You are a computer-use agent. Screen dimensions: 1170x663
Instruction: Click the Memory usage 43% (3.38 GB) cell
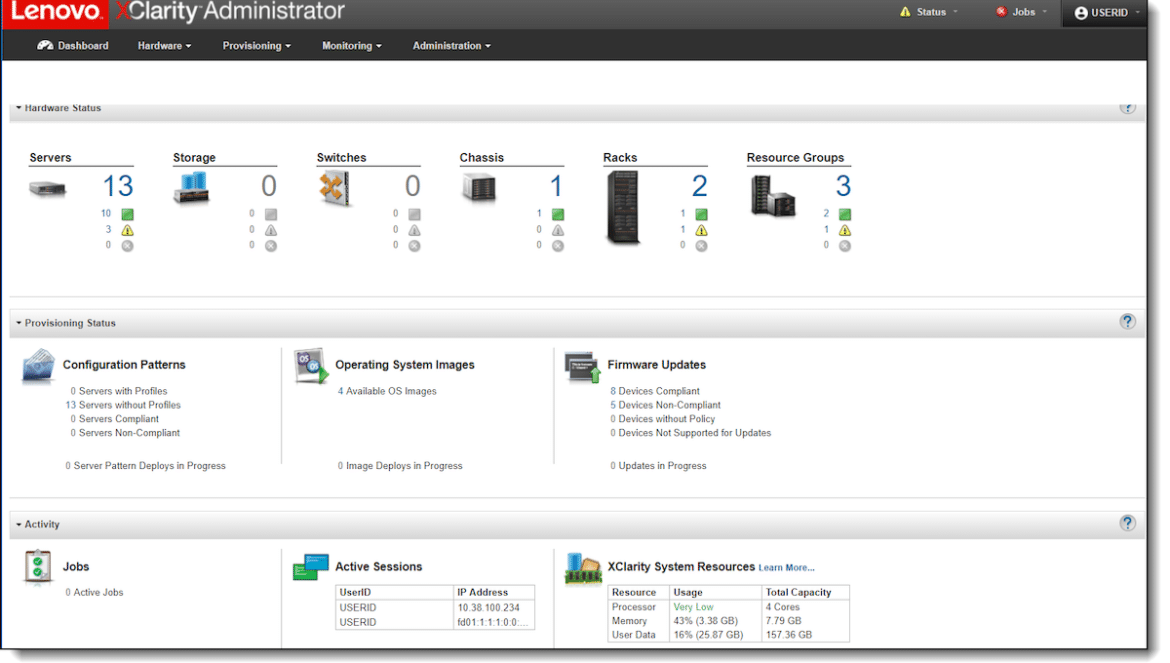(x=715, y=620)
